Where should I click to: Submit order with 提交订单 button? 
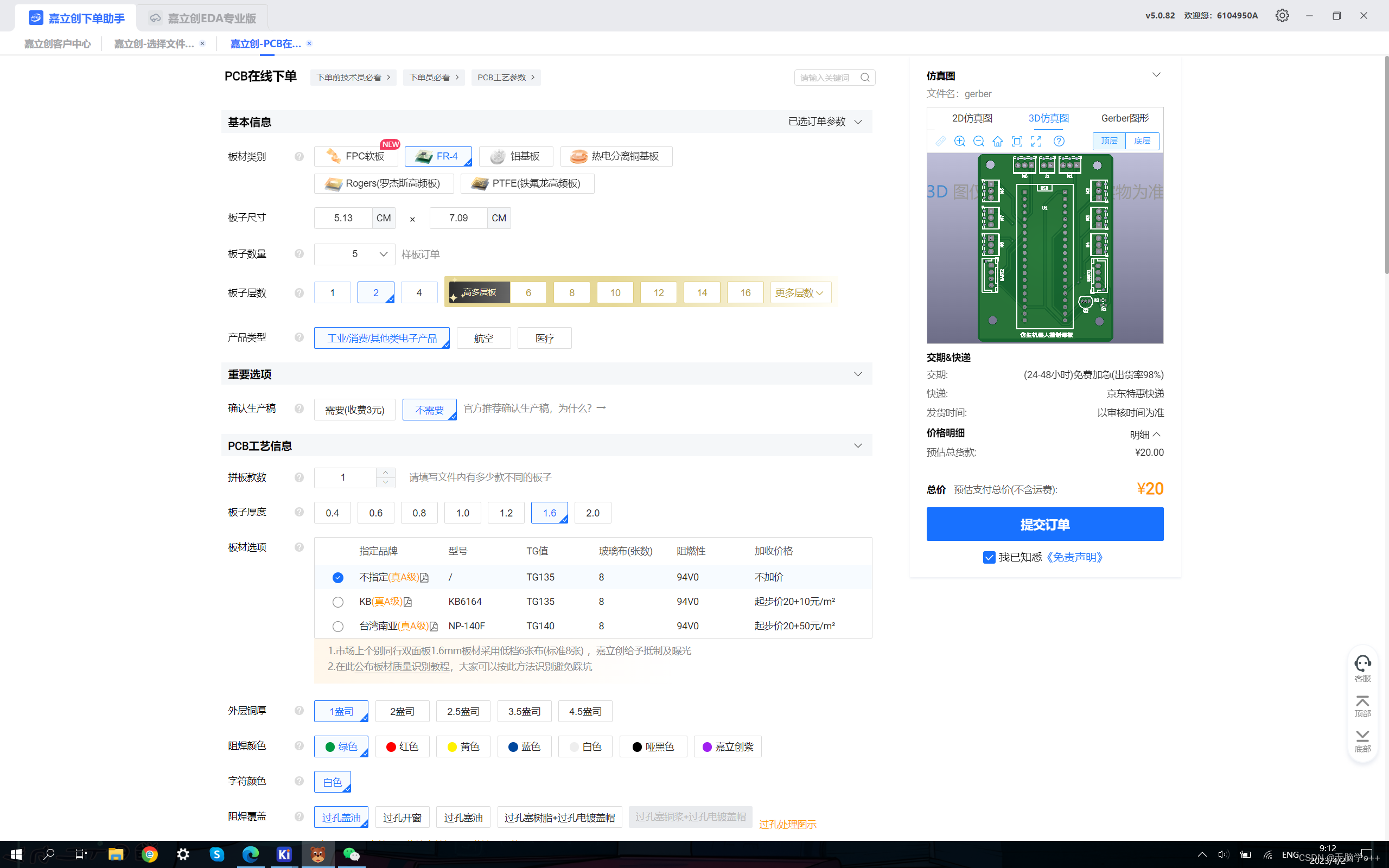click(x=1044, y=524)
